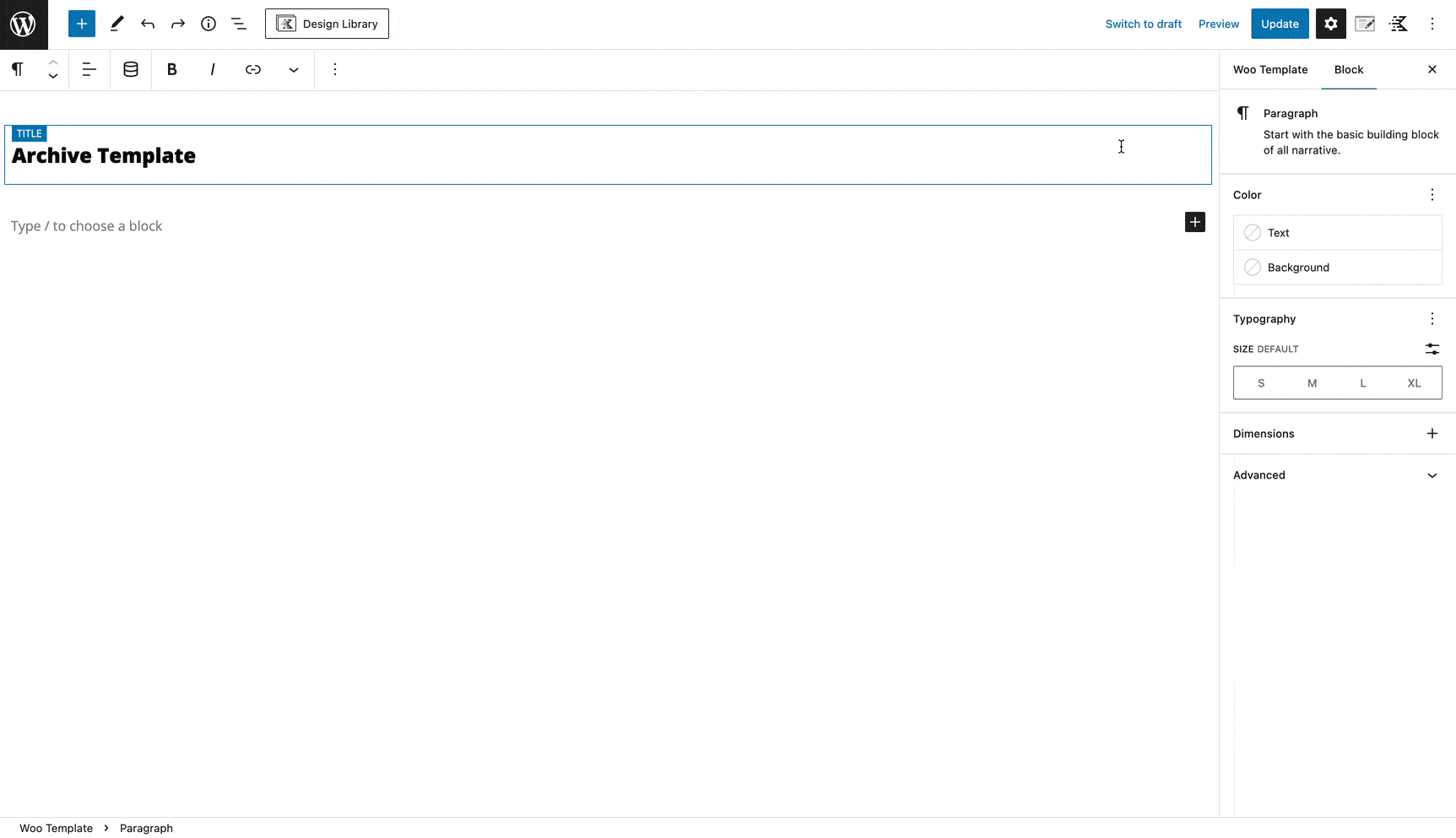Undo the last change
This screenshot has width=1456, height=838.
(148, 24)
